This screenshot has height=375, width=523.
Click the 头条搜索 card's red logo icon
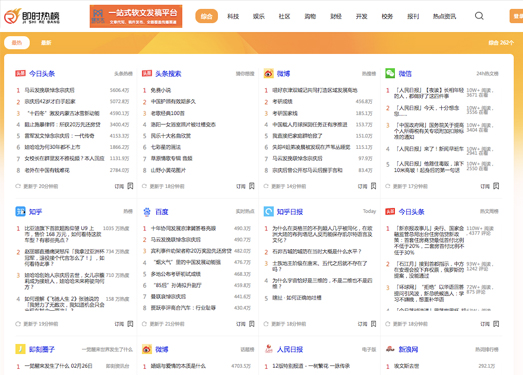(147, 73)
